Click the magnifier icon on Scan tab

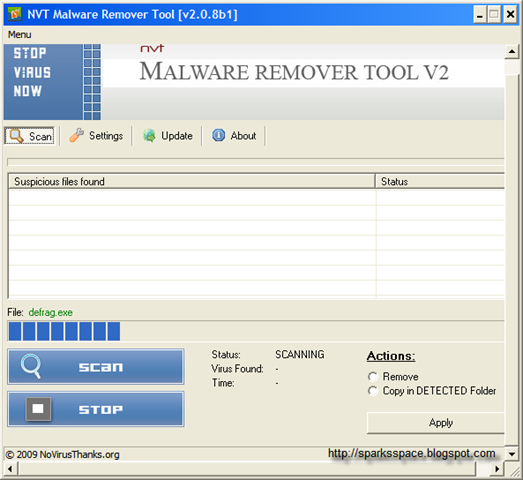coord(16,136)
